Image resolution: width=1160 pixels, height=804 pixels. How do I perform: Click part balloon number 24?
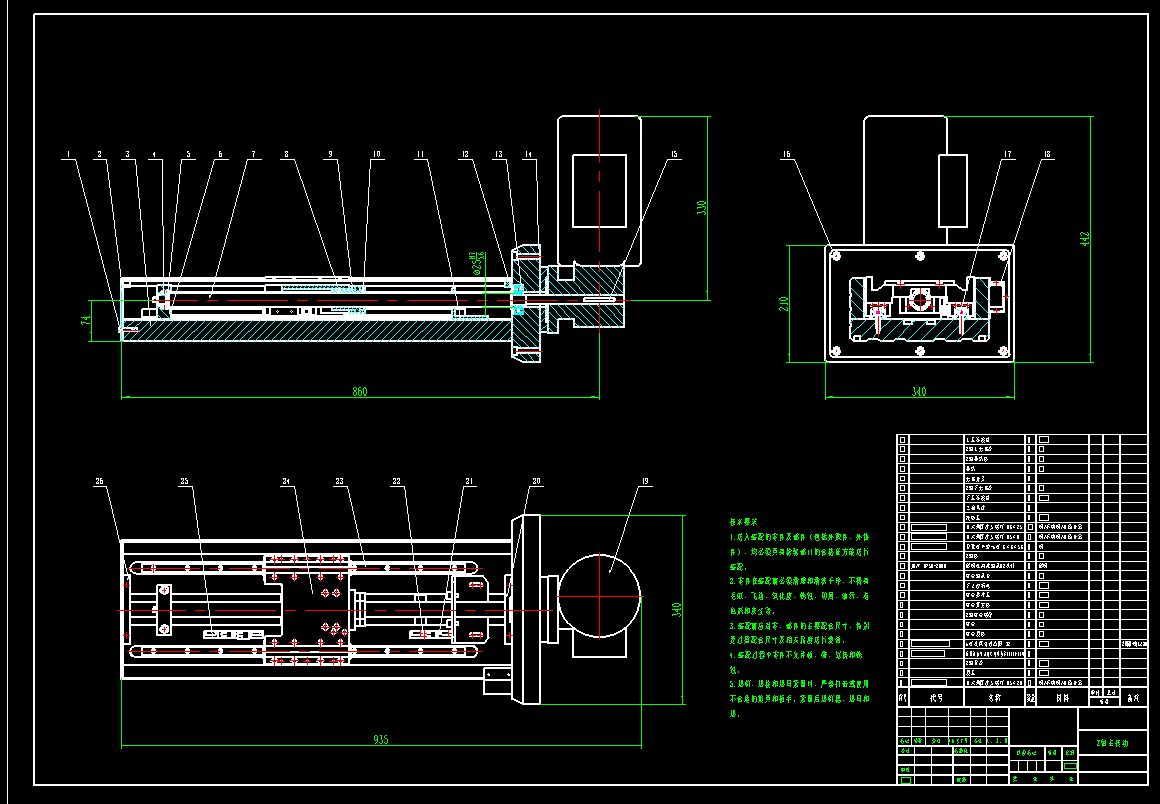pos(286,482)
